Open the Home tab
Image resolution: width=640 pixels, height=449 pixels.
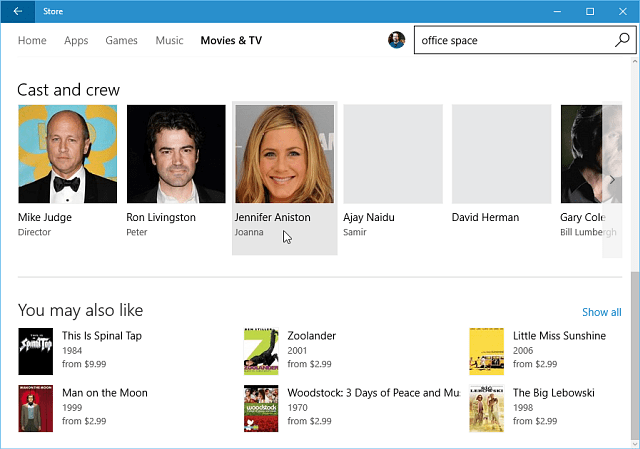tap(32, 40)
